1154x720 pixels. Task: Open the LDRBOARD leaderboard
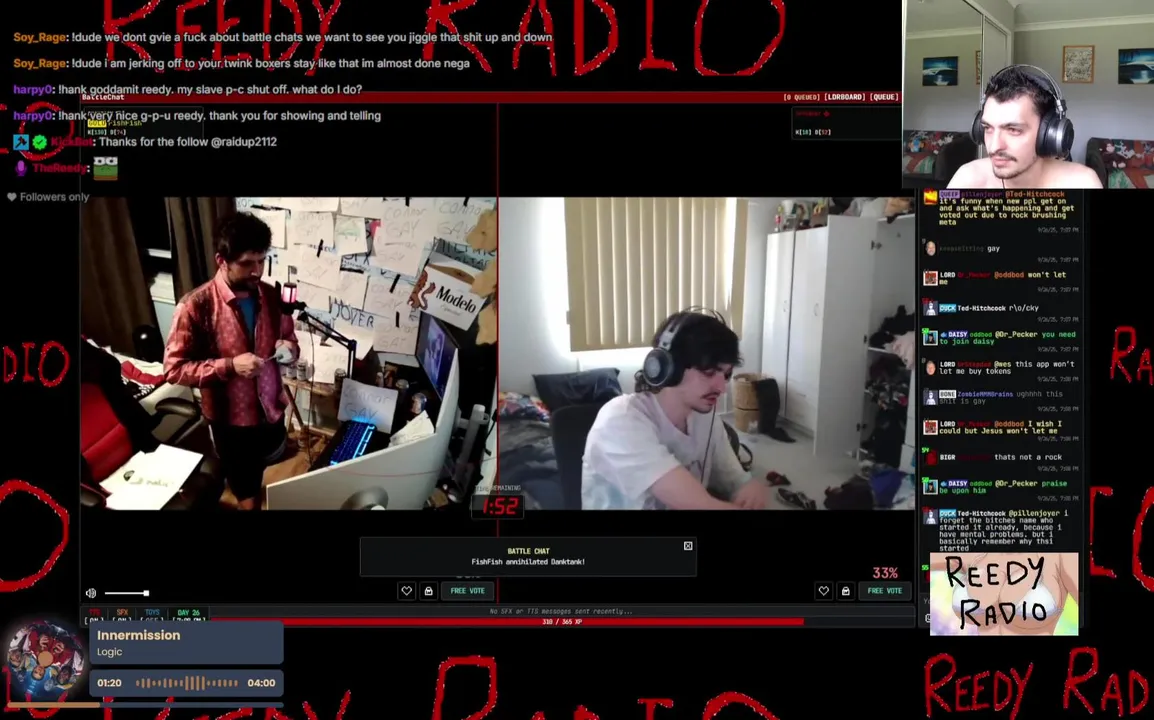(844, 97)
